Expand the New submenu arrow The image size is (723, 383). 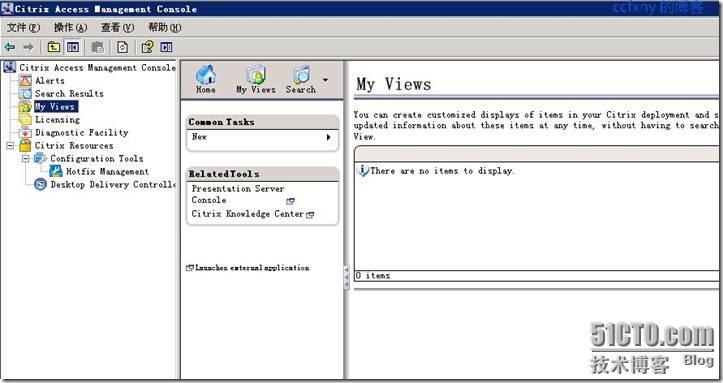(x=328, y=137)
